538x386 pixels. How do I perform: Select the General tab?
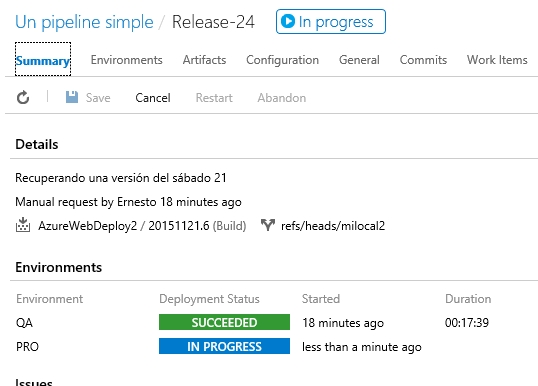359,60
